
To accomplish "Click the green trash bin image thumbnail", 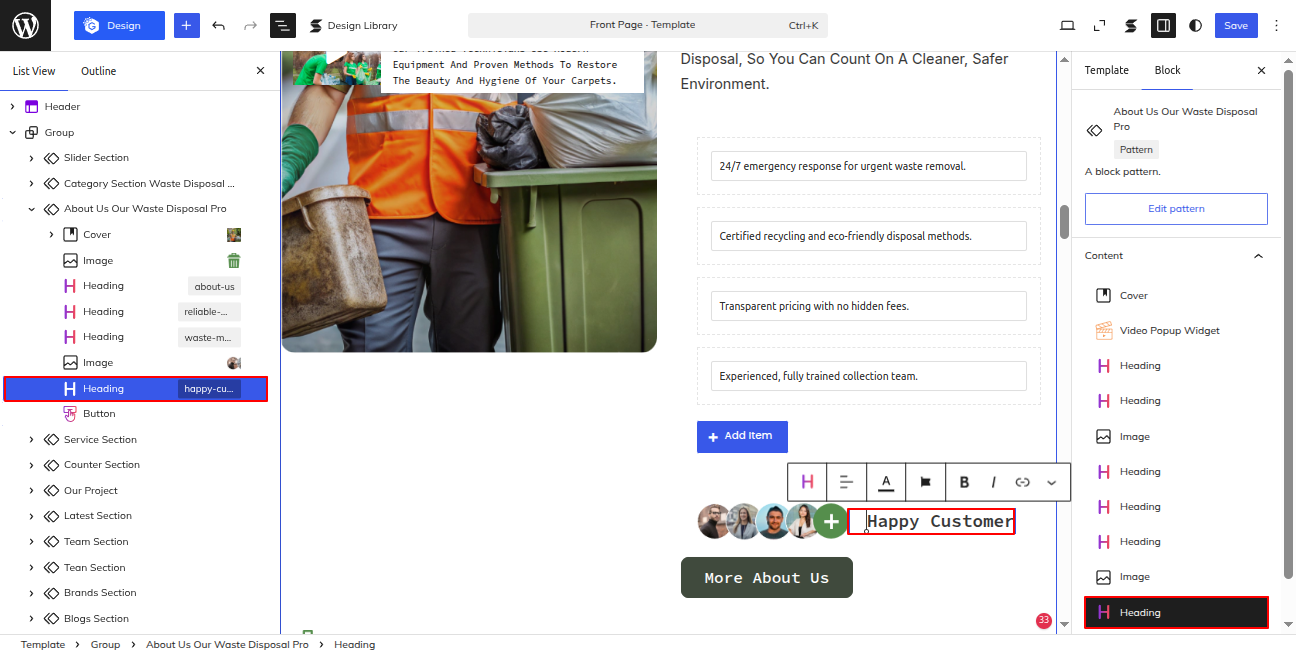I will tap(234, 261).
